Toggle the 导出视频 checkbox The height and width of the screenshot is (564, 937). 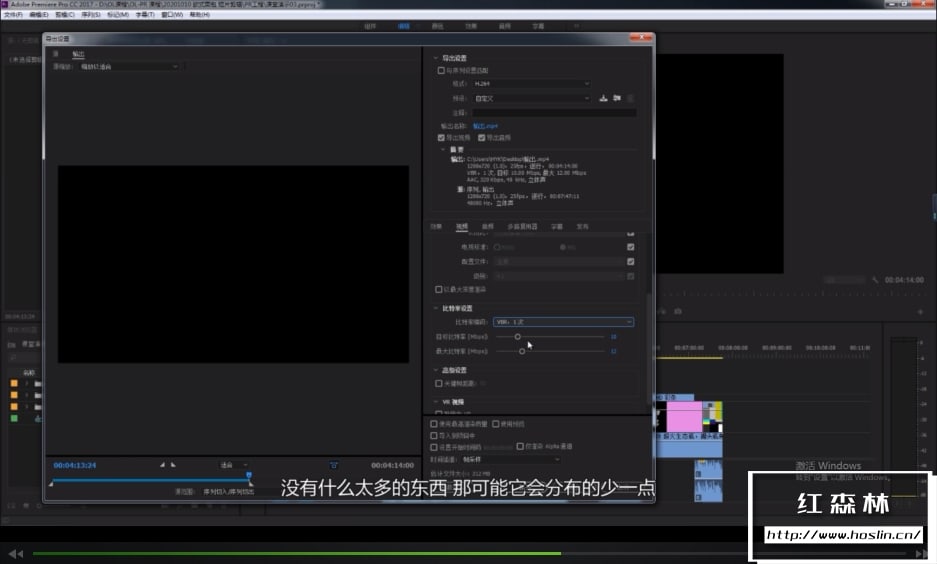(441, 137)
